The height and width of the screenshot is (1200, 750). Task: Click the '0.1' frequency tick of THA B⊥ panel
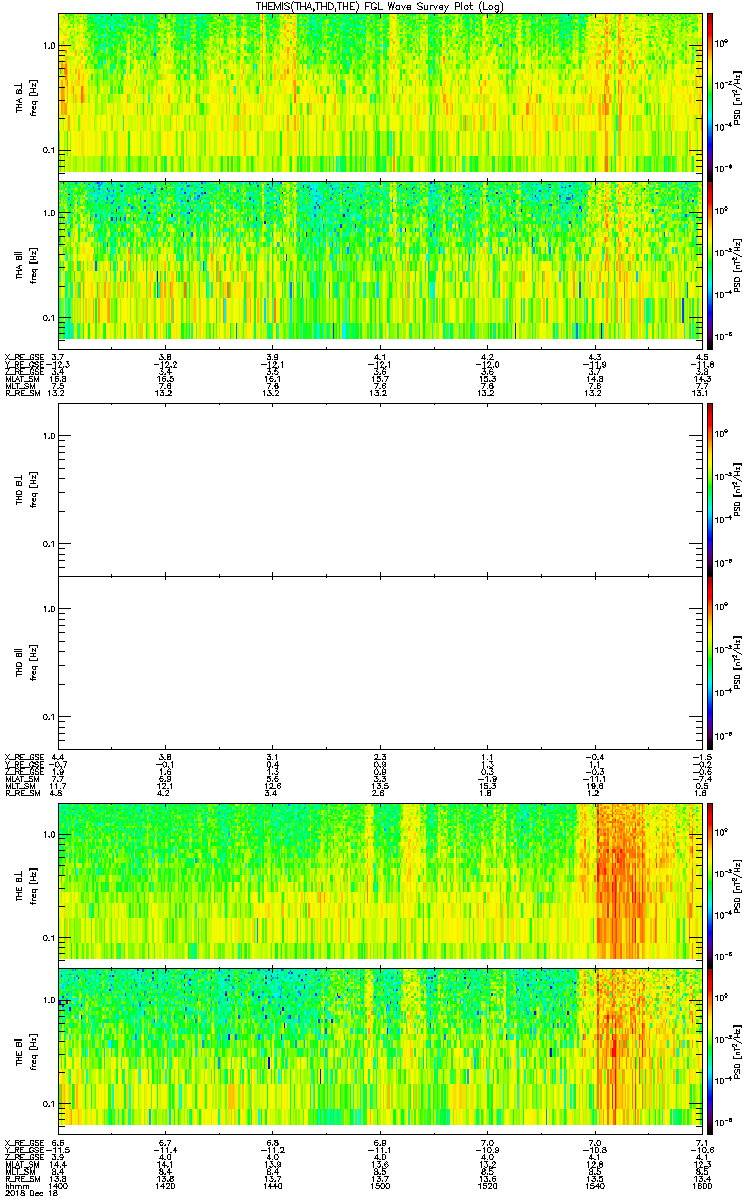point(48,151)
